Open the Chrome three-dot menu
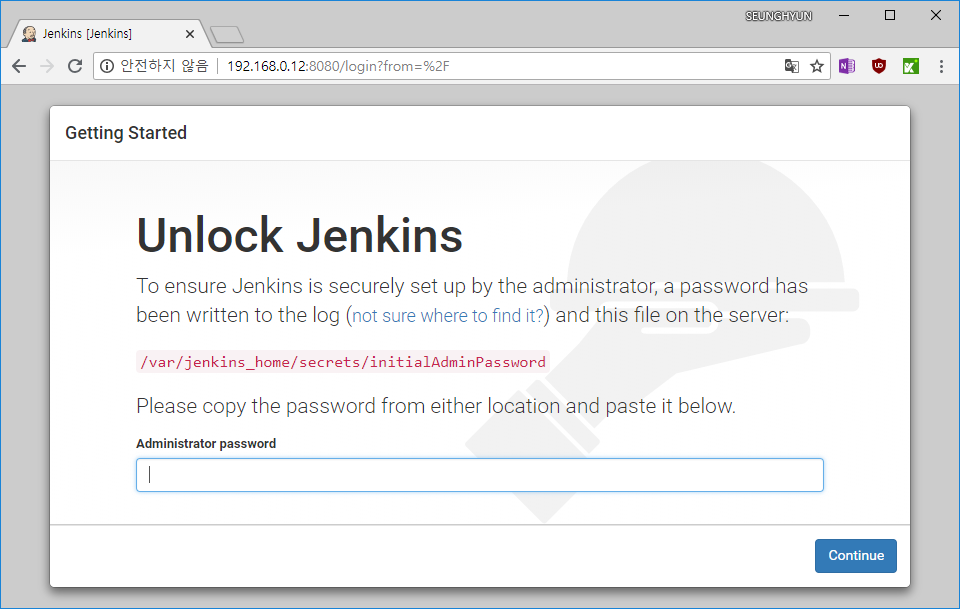The image size is (960, 609). click(x=942, y=66)
